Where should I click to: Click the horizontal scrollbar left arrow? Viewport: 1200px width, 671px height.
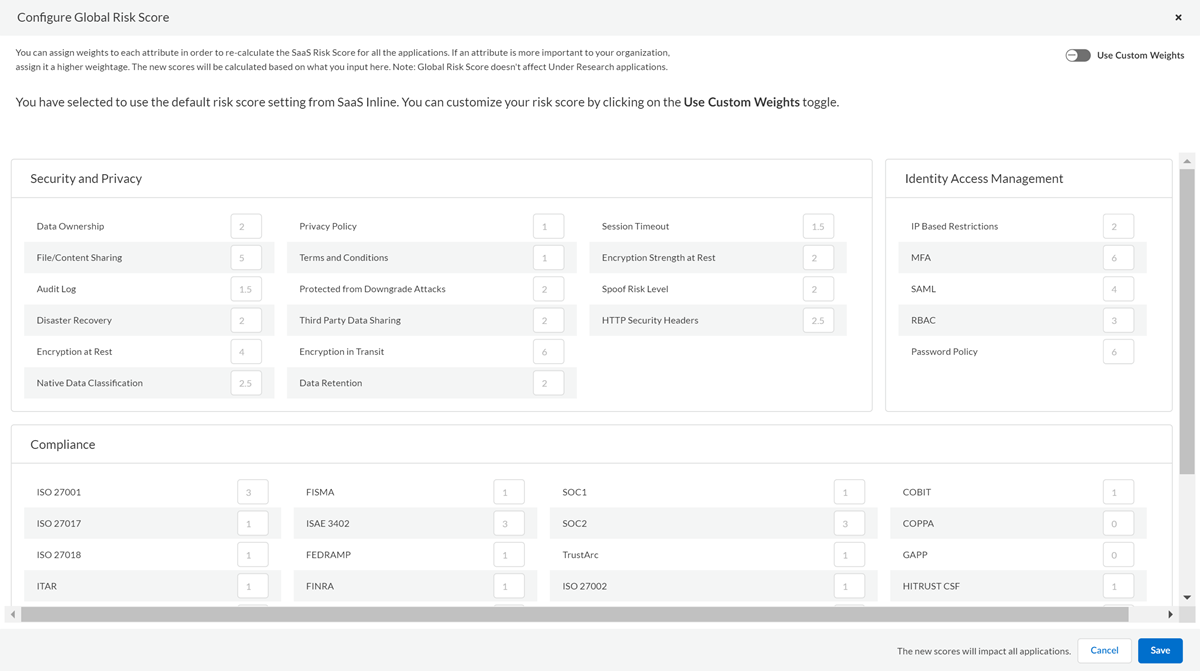(x=13, y=614)
